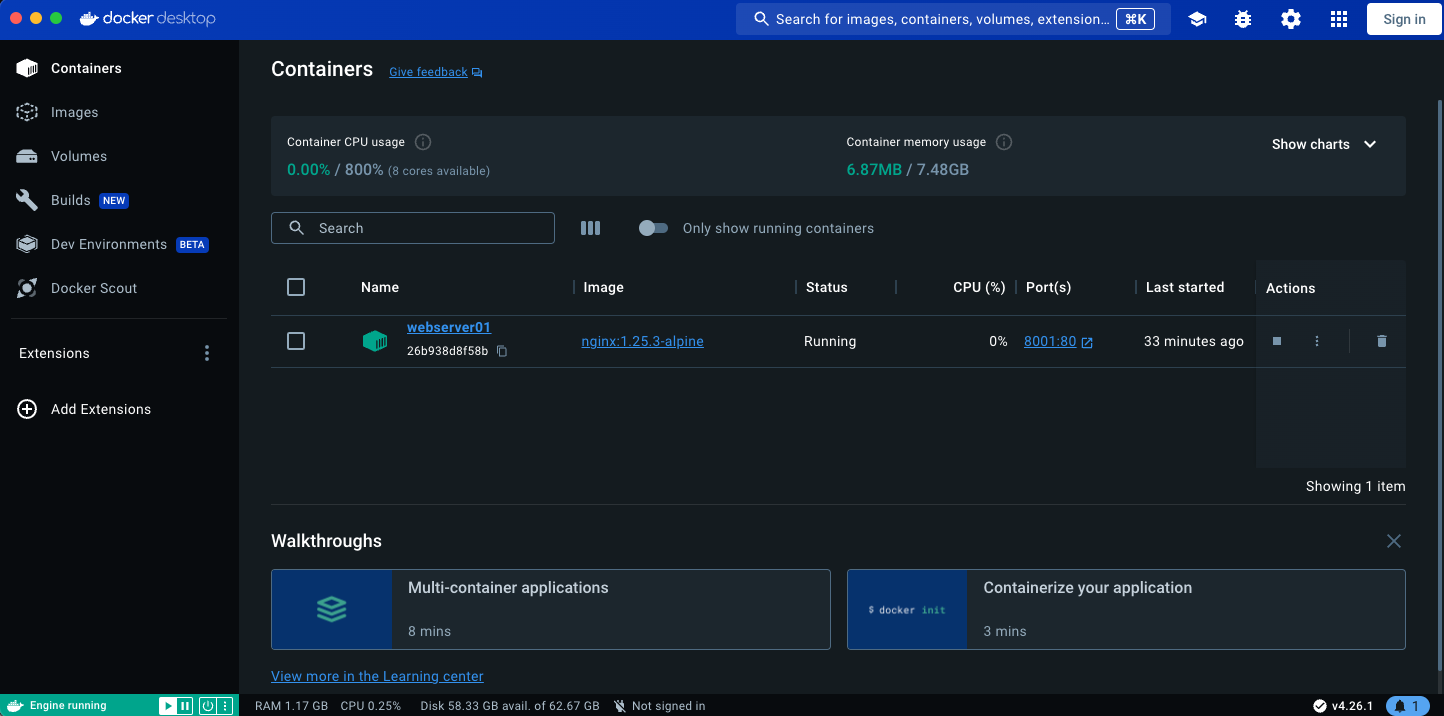Open the webserver01 container link
1444x716 pixels.
(x=449, y=327)
